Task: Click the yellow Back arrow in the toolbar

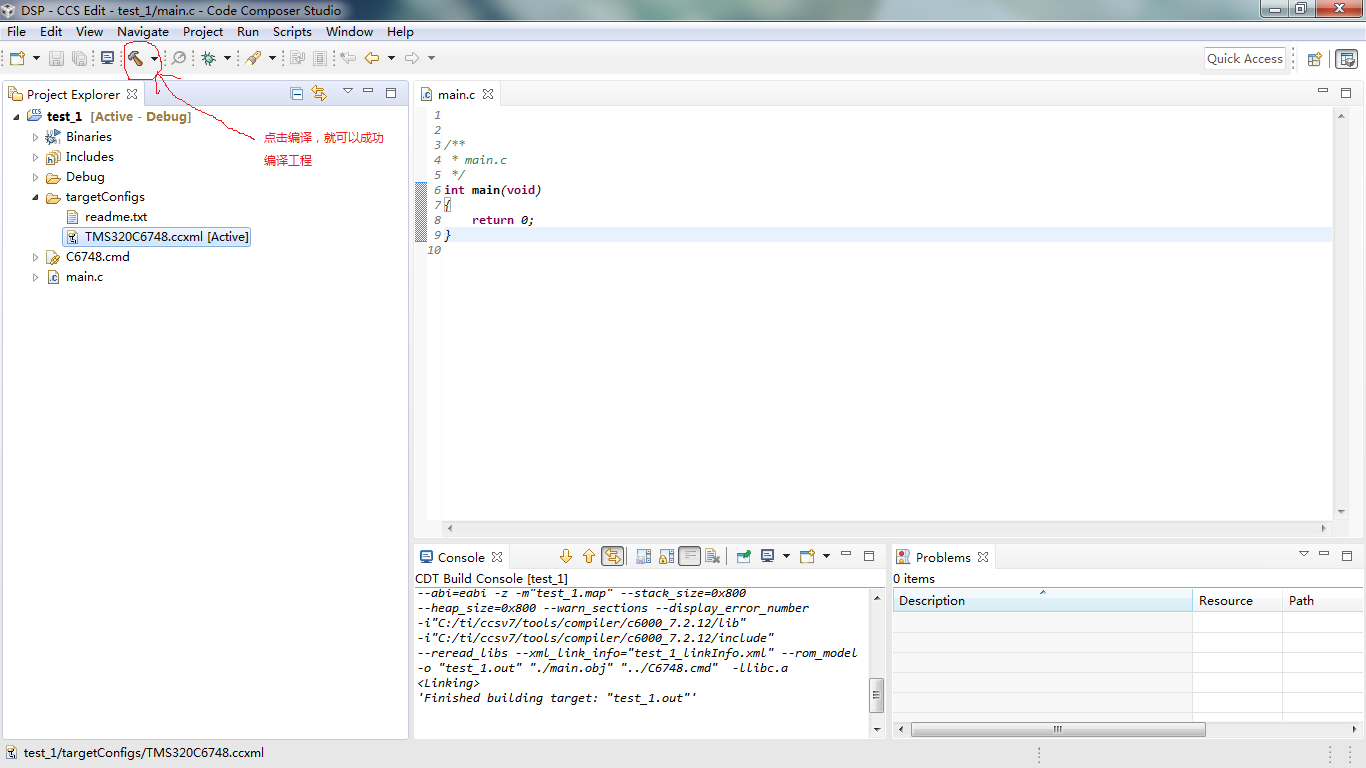Action: coord(372,58)
